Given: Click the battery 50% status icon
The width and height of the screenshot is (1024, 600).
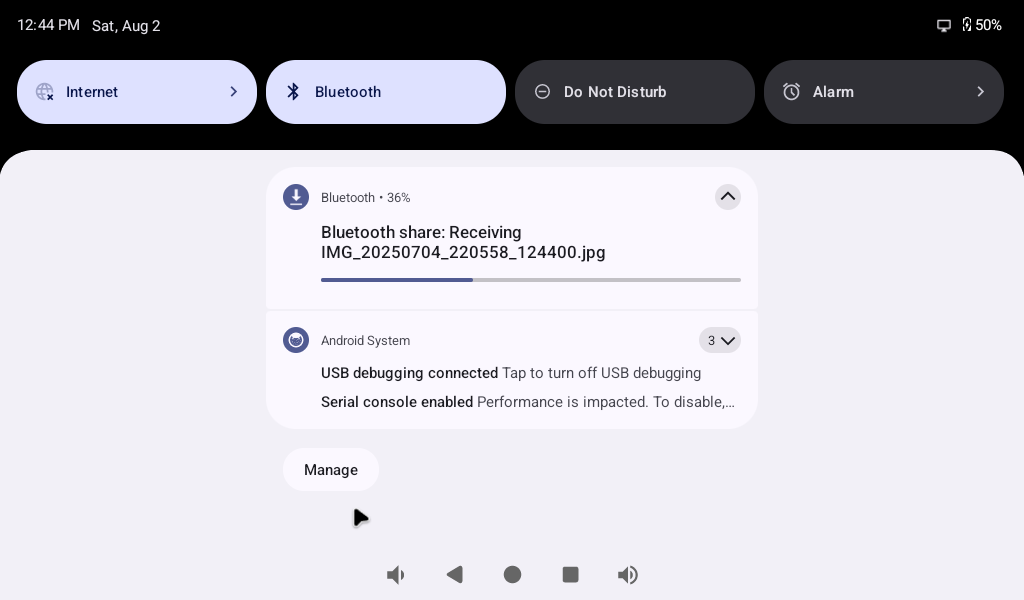Looking at the screenshot, I should tap(982, 25).
